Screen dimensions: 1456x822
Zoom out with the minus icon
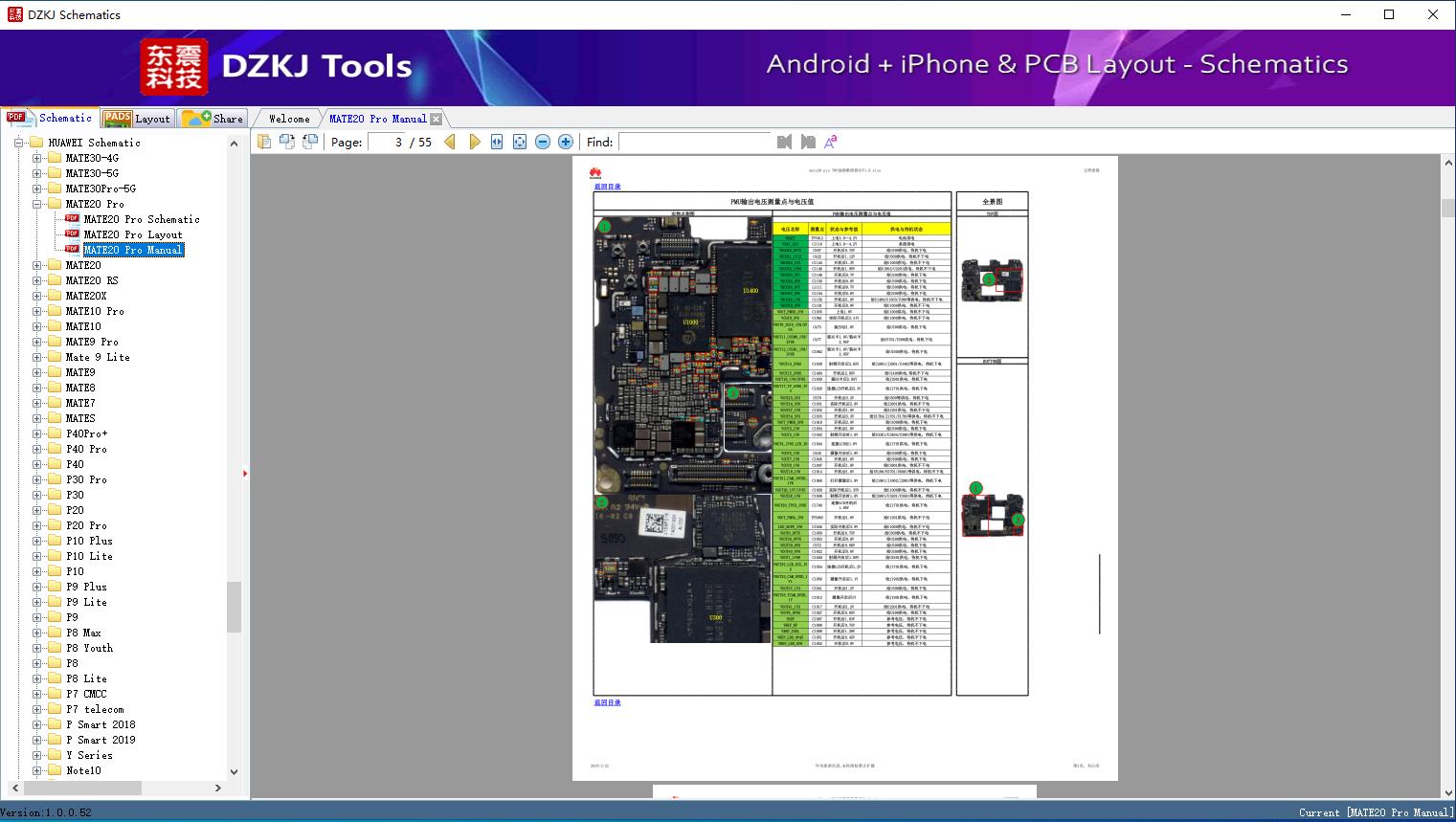pos(543,142)
